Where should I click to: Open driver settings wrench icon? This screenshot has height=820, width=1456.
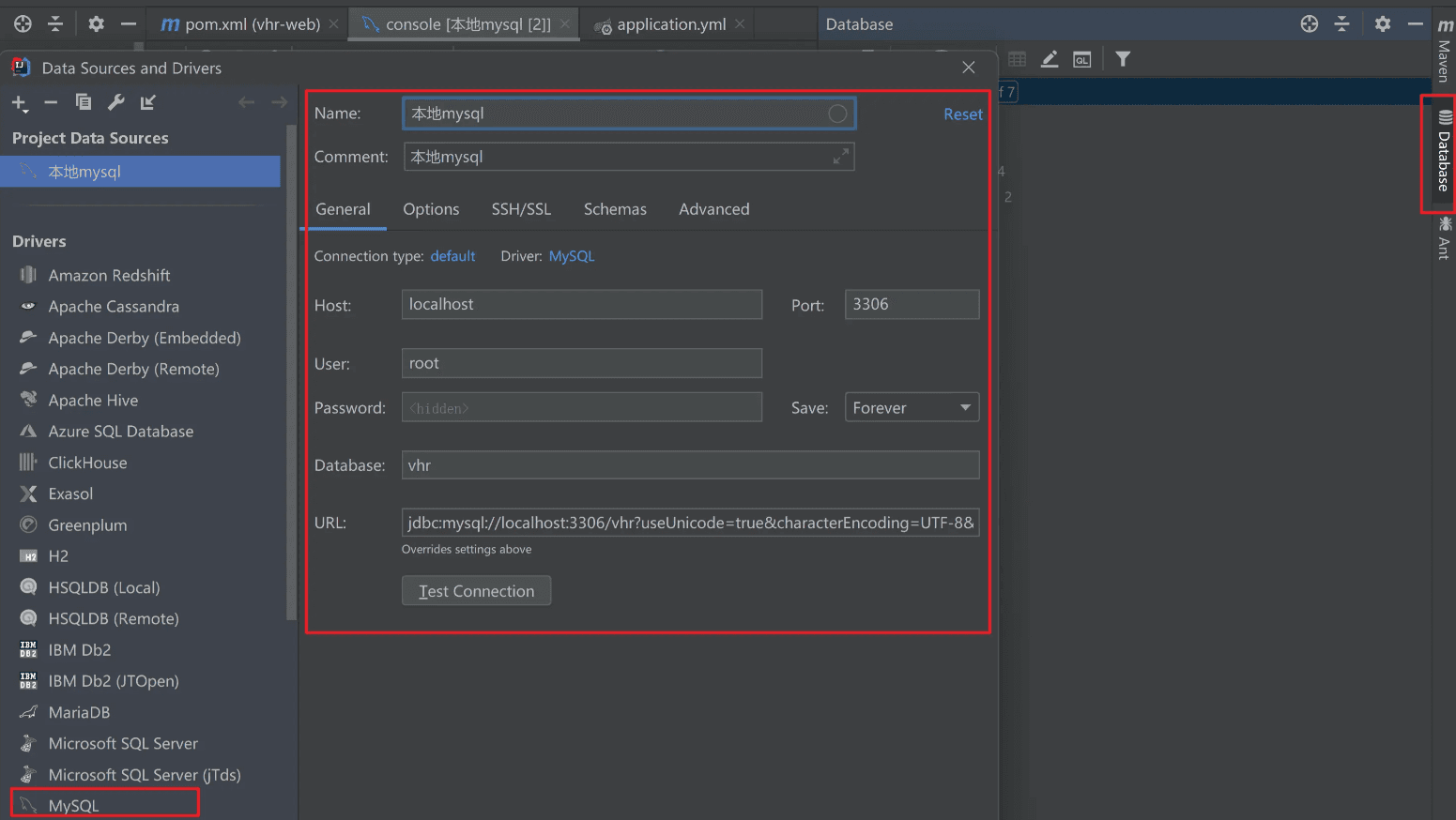(x=116, y=102)
